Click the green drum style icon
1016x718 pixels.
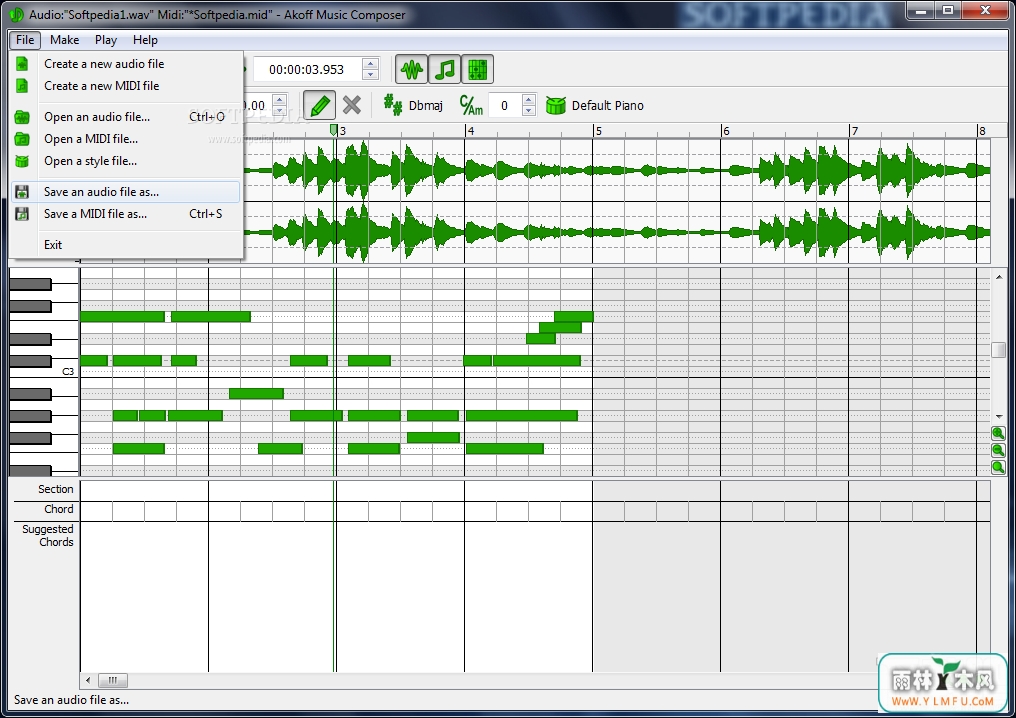(556, 105)
